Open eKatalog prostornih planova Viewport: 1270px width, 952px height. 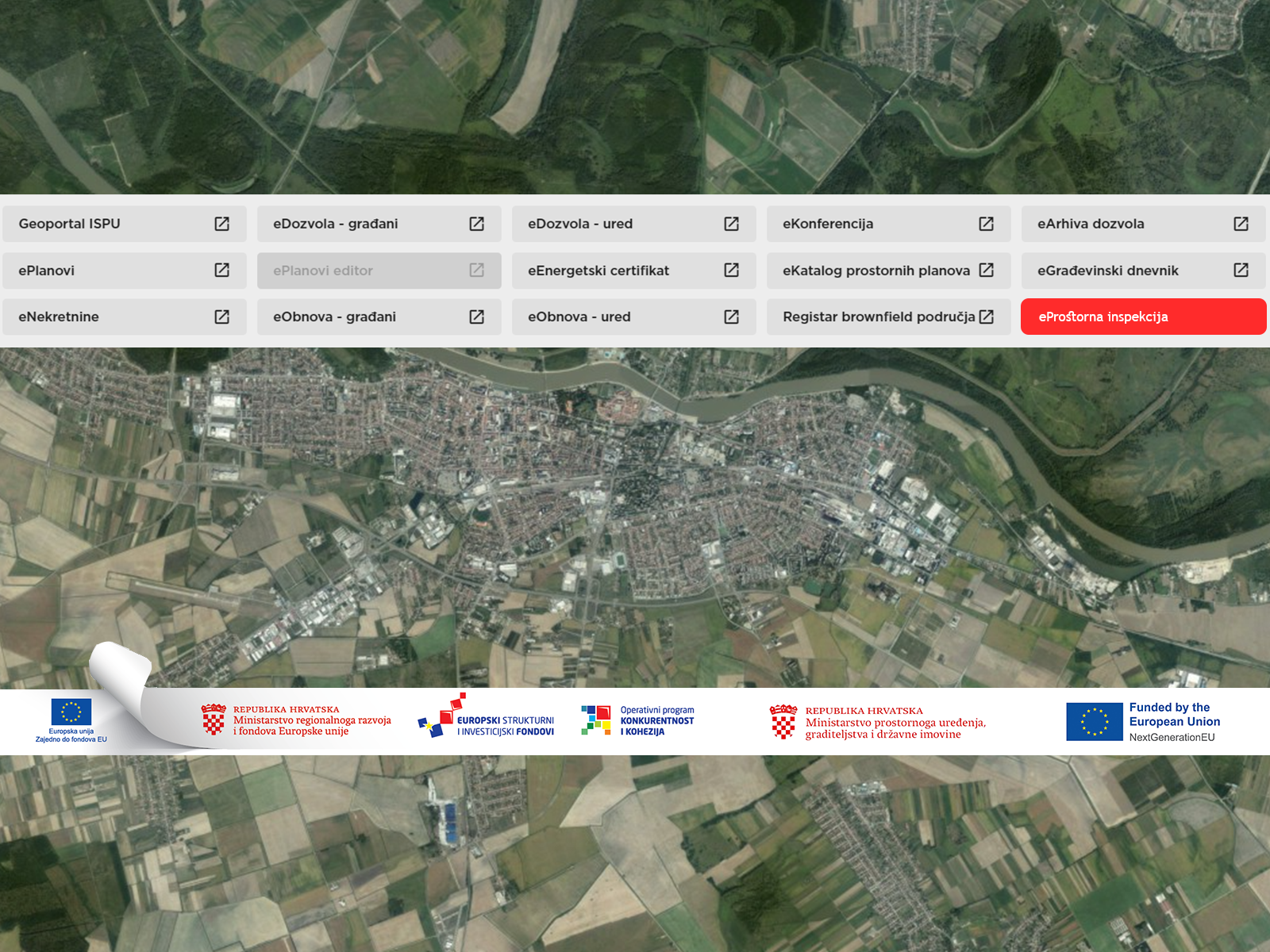click(x=876, y=271)
